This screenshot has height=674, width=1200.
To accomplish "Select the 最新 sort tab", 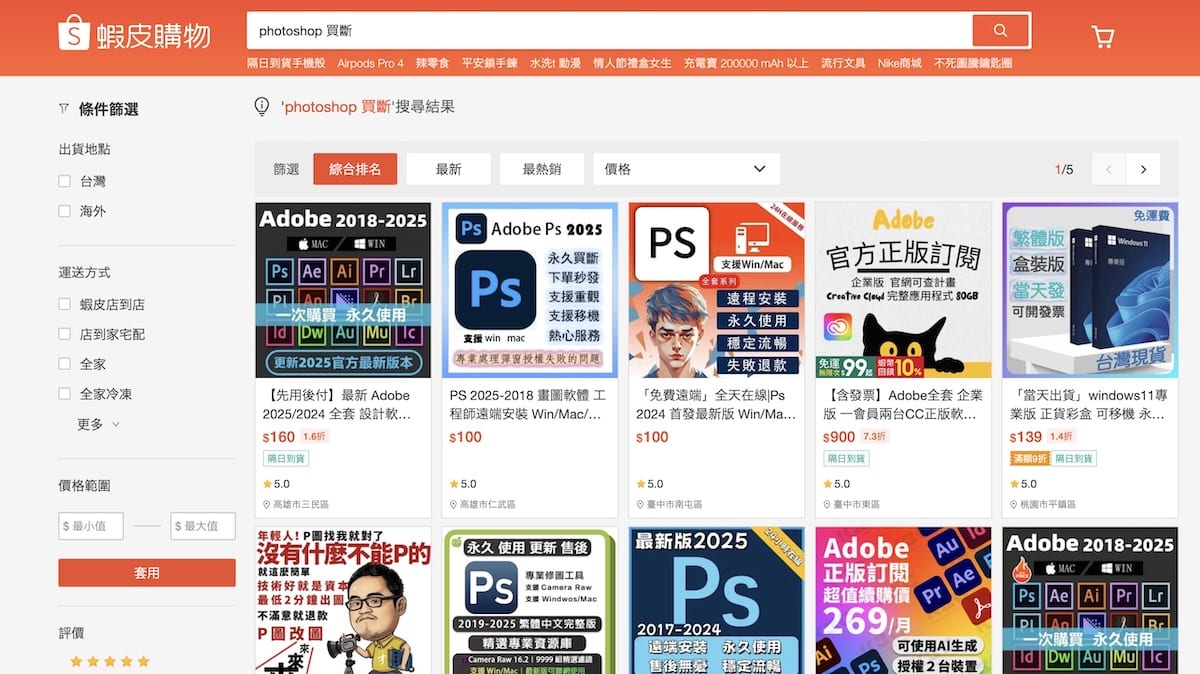I will (x=448, y=169).
